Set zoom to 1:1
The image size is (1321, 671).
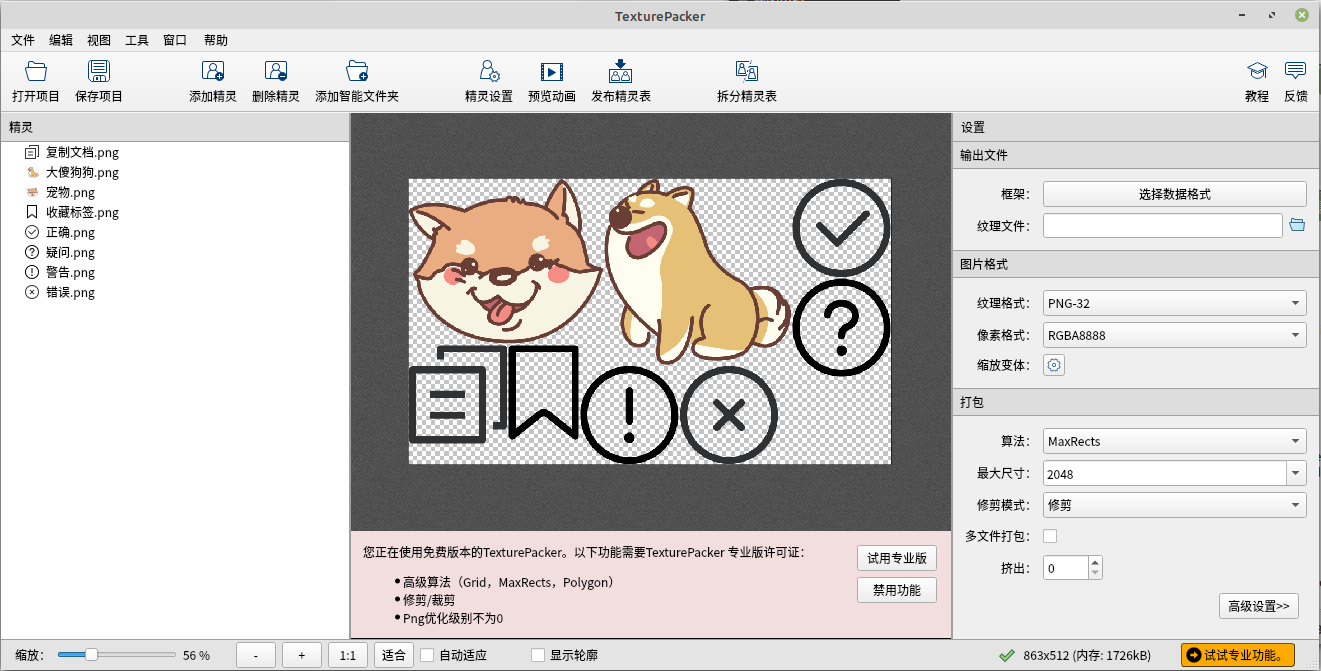coord(347,655)
